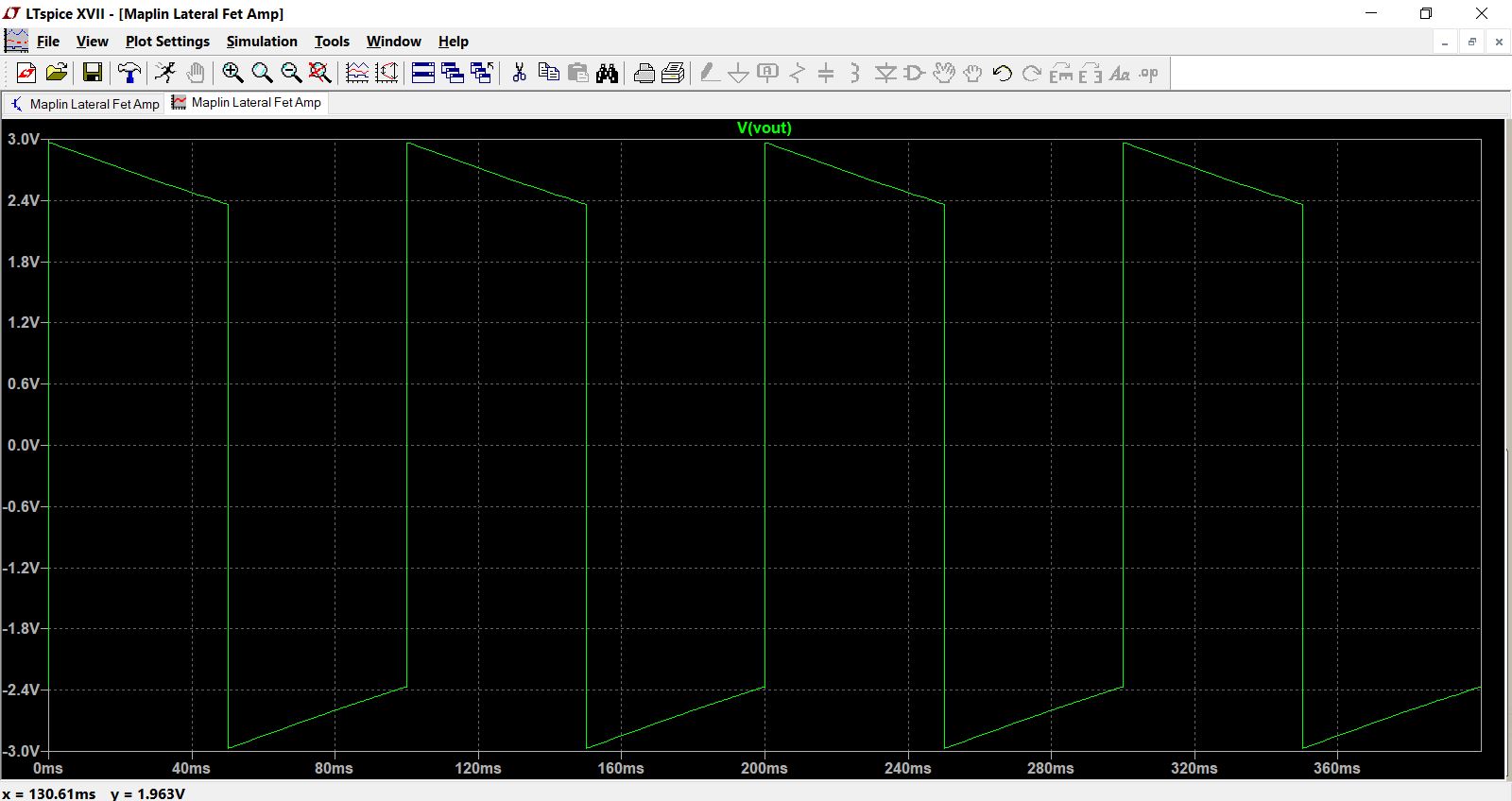This screenshot has height=801, width=1512.
Task: Click the Copy icon
Action: coord(548,73)
